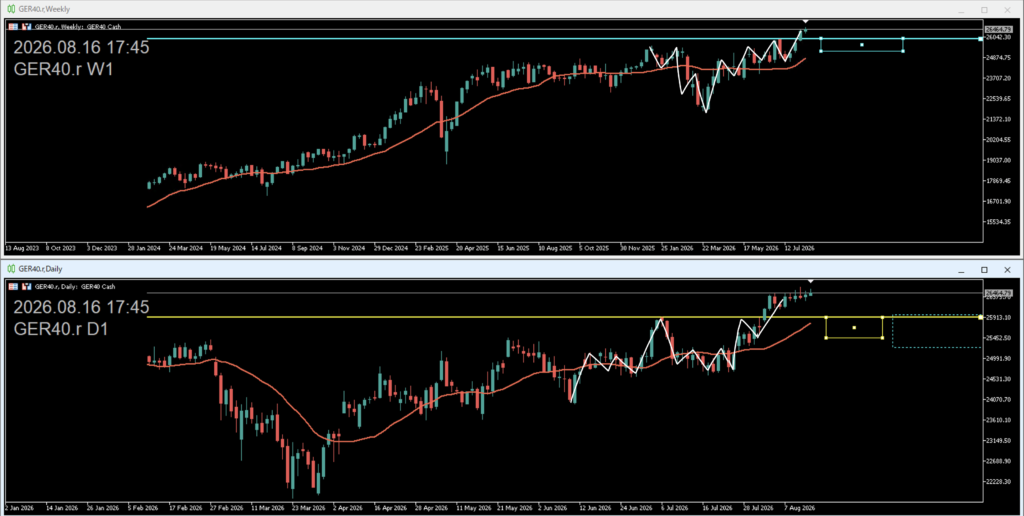This screenshot has height=516, width=1024.
Task: Click the dotted cyan rectangle on Daily chart
Action: pos(937,331)
